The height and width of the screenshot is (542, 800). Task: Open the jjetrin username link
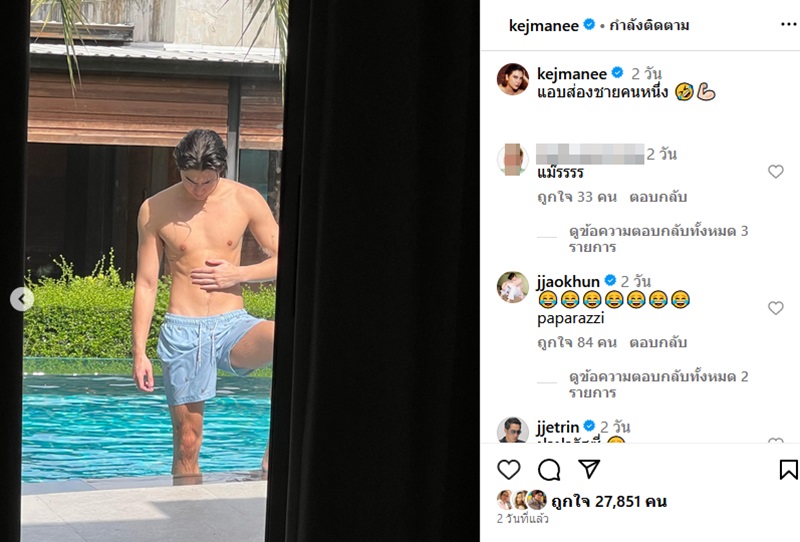coord(558,427)
